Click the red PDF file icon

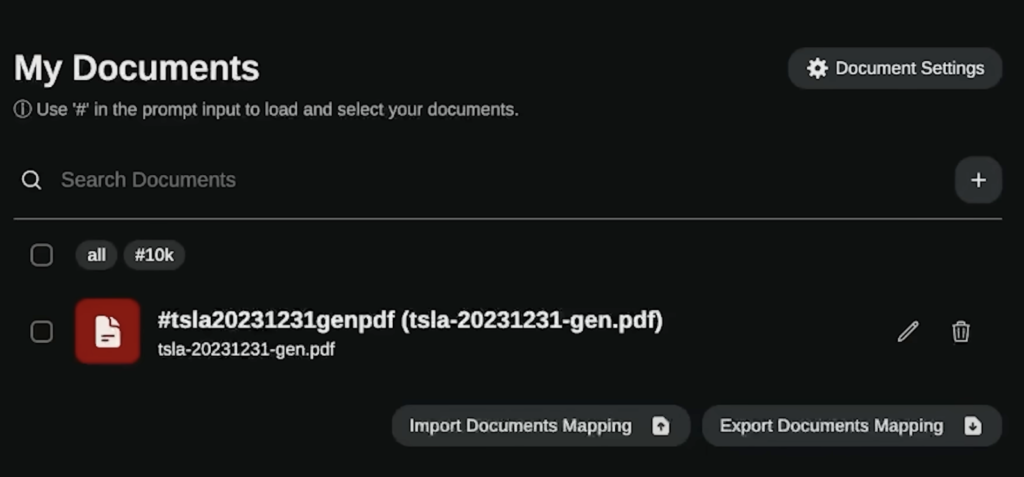pos(108,331)
